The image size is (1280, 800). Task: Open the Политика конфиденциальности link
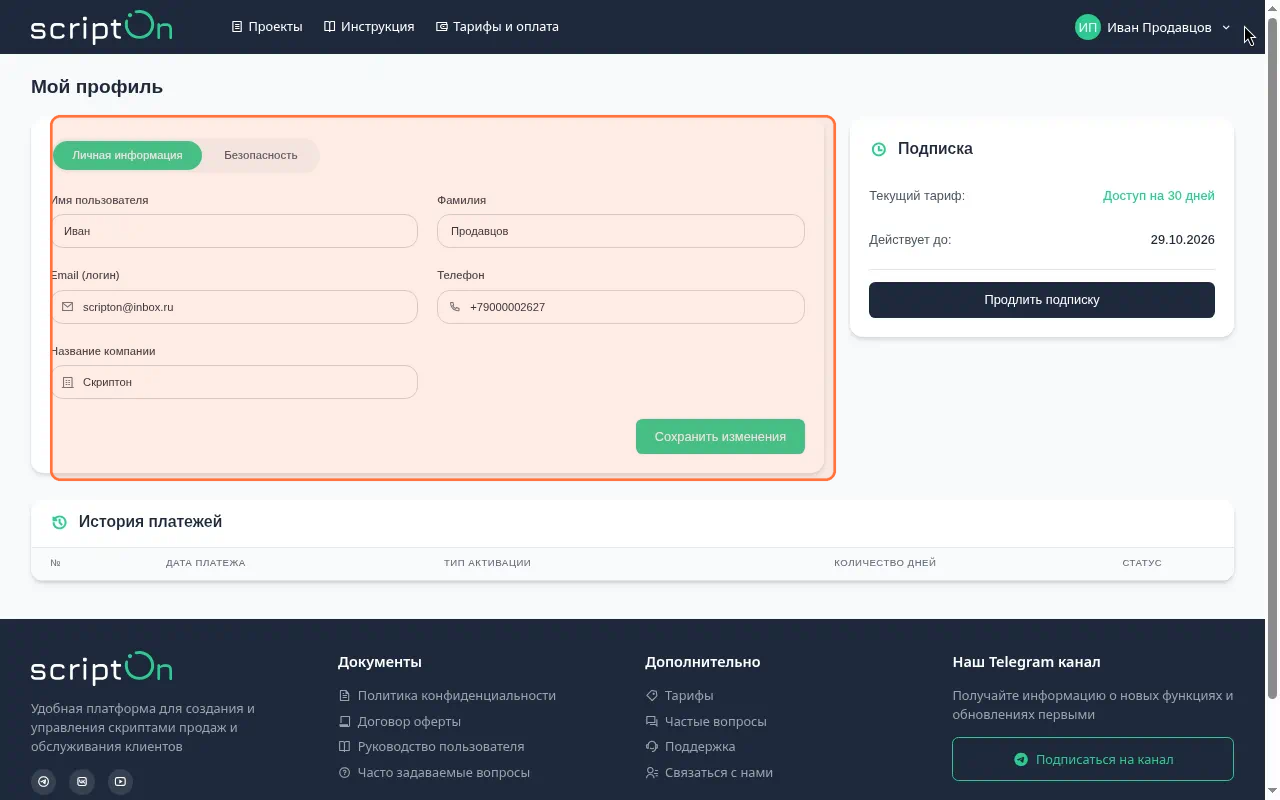[x=447, y=696]
